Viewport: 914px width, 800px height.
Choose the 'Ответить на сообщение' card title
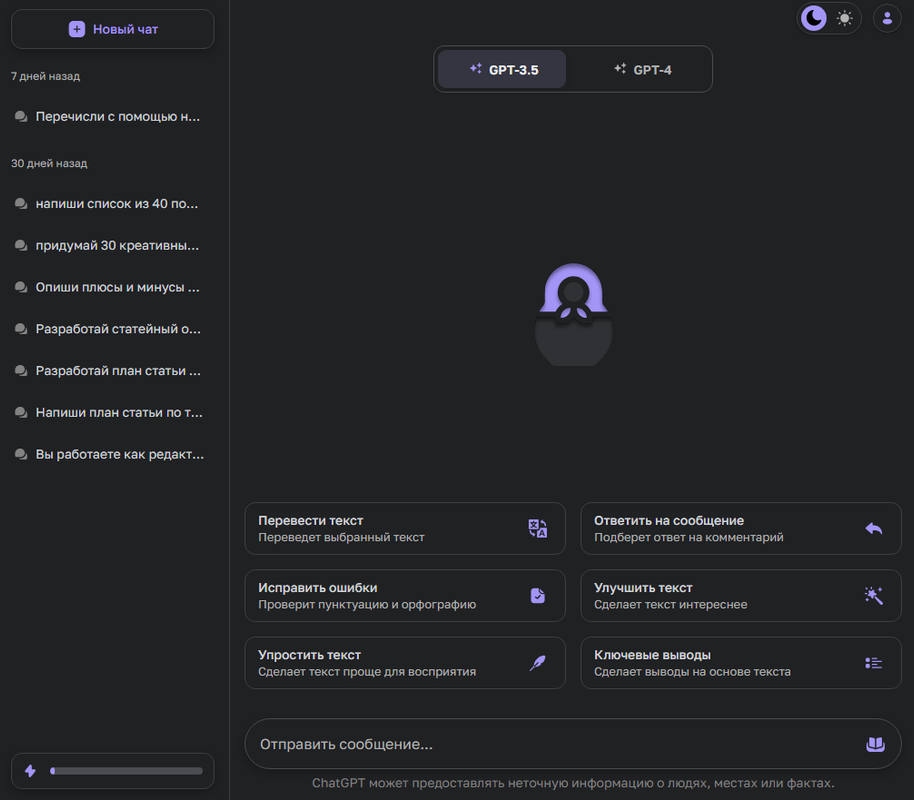point(669,521)
